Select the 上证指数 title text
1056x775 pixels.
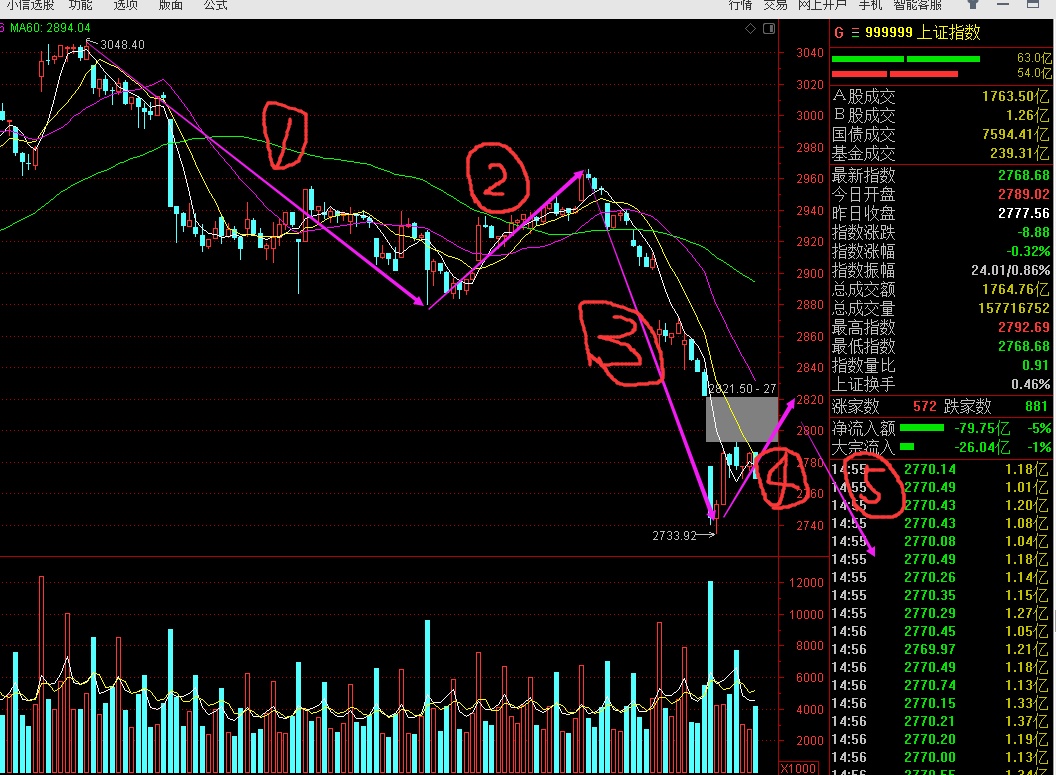tap(950, 33)
